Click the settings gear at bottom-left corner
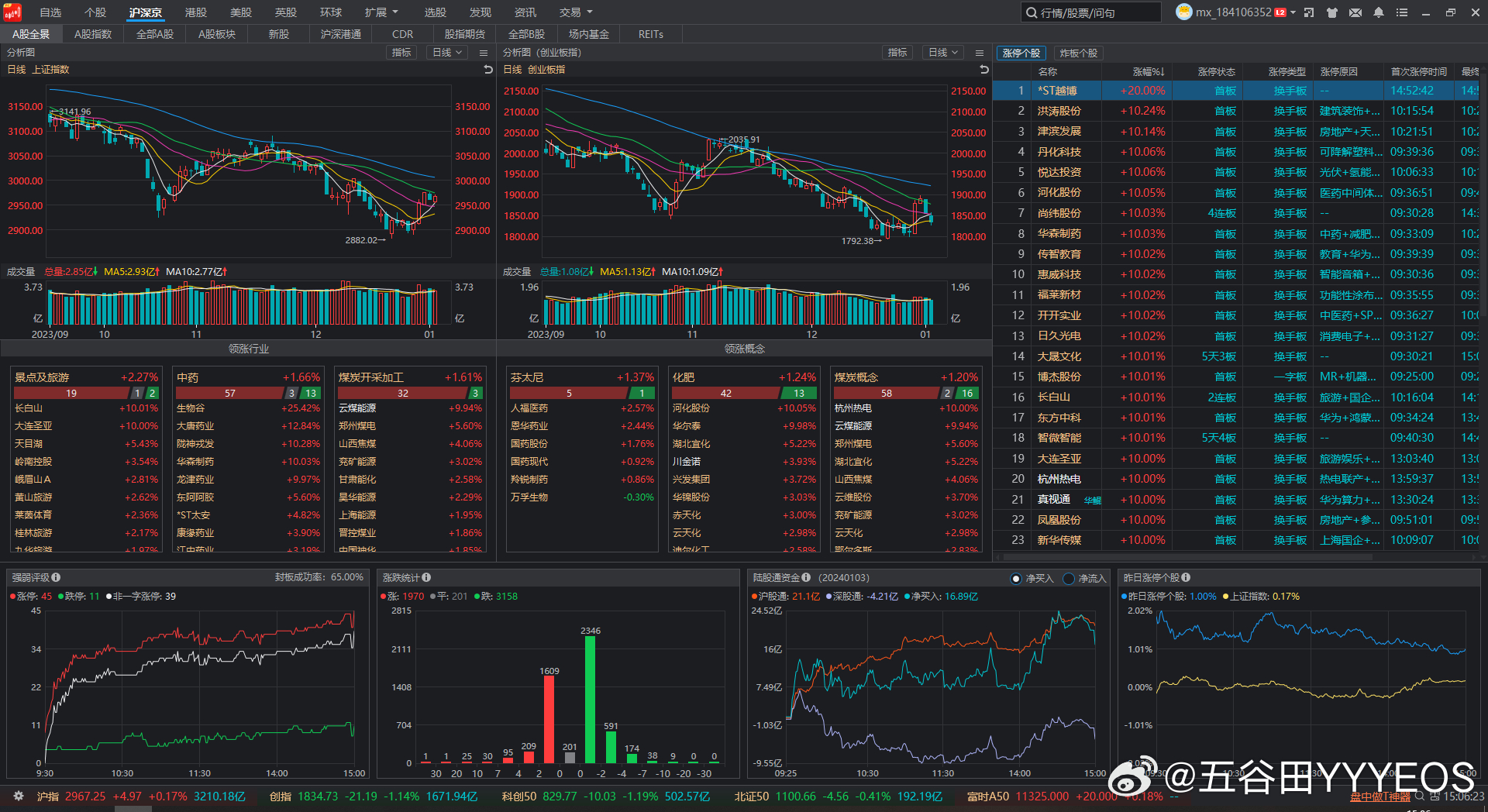 [x=17, y=797]
